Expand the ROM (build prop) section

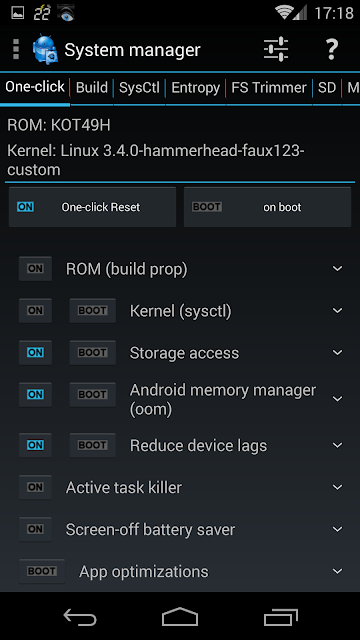(338, 269)
